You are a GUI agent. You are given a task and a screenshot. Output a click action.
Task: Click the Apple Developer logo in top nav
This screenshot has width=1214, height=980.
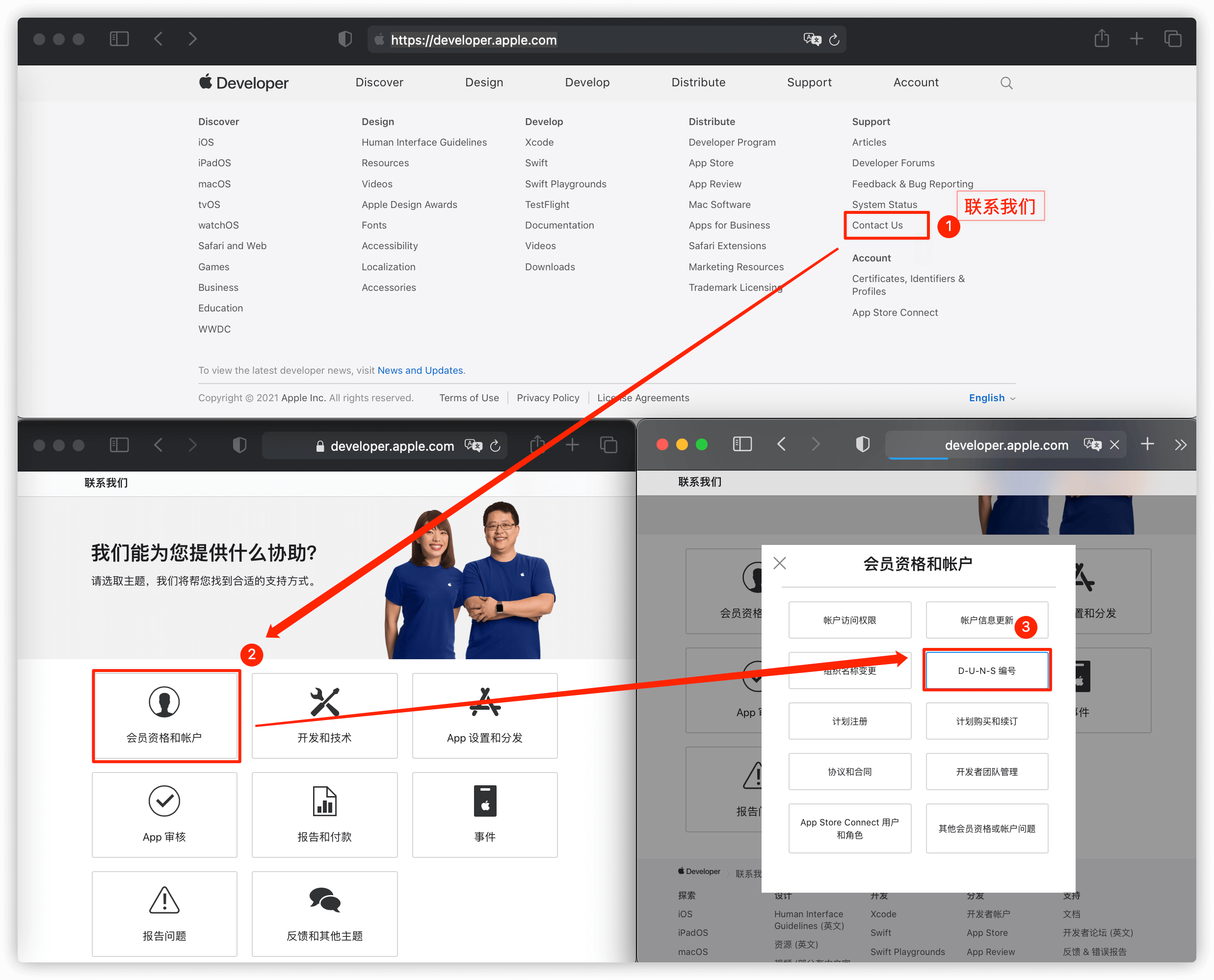[243, 82]
